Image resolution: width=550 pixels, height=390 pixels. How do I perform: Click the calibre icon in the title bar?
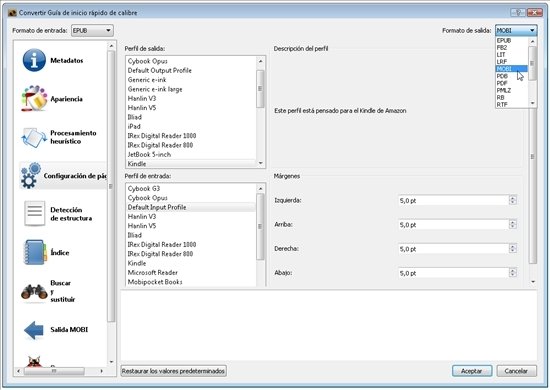click(12, 13)
